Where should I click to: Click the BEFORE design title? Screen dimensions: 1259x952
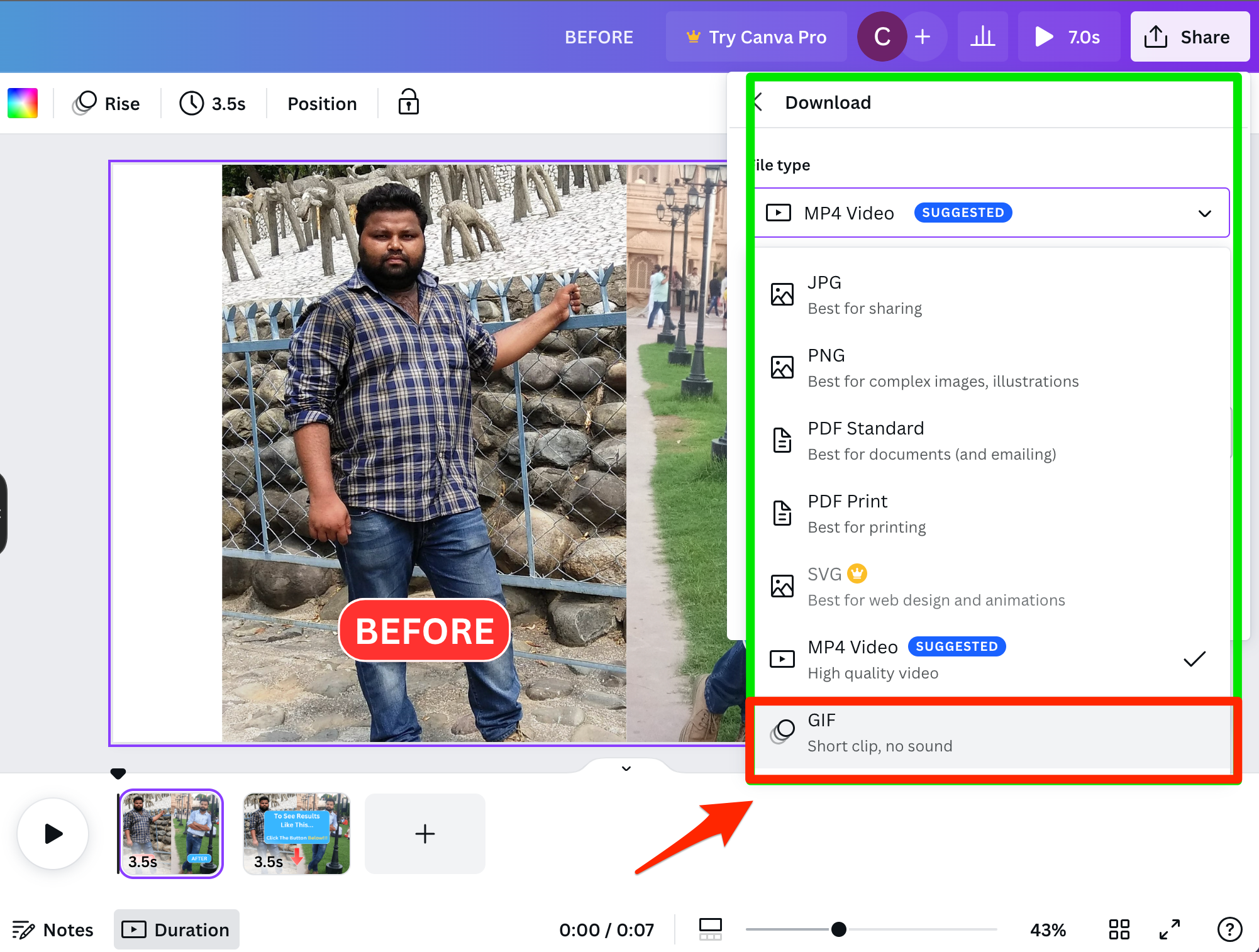tap(599, 37)
